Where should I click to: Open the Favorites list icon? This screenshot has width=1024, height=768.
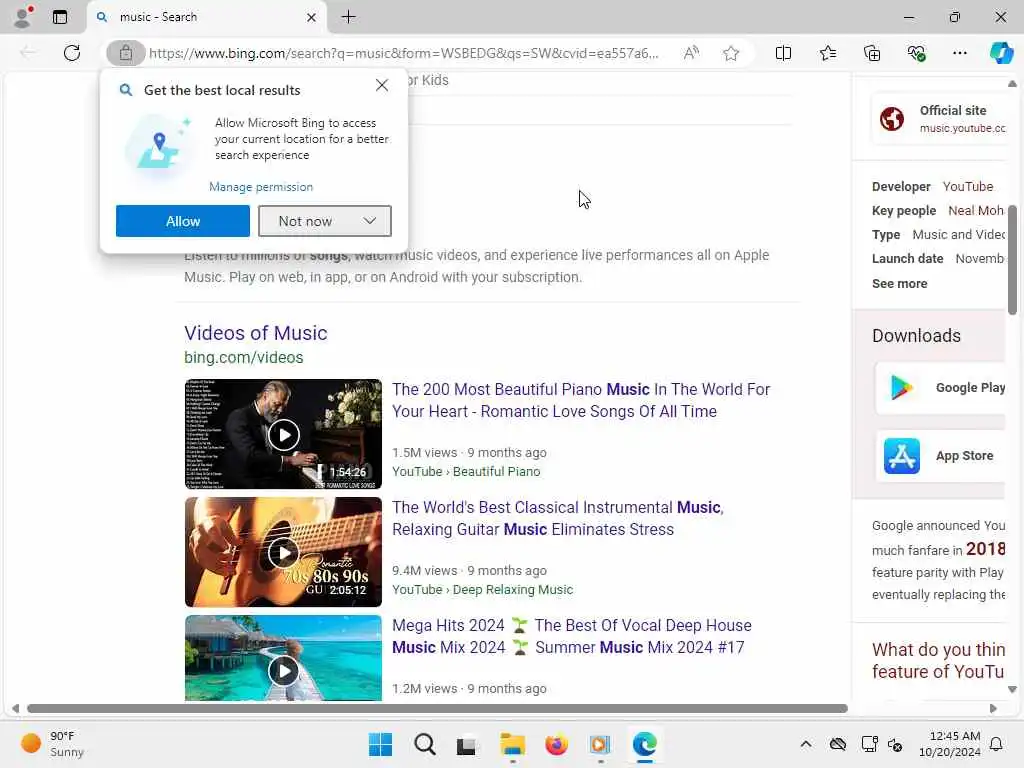(827, 53)
